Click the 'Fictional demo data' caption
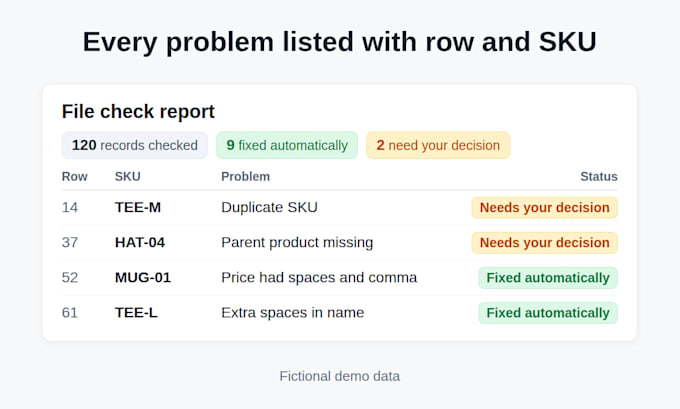 click(x=340, y=376)
